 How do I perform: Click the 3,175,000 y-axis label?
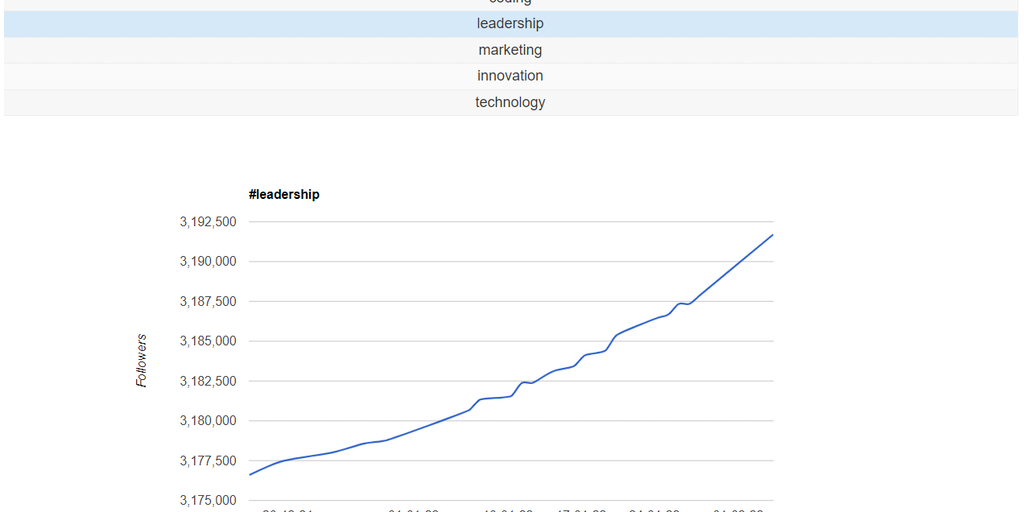pos(208,500)
